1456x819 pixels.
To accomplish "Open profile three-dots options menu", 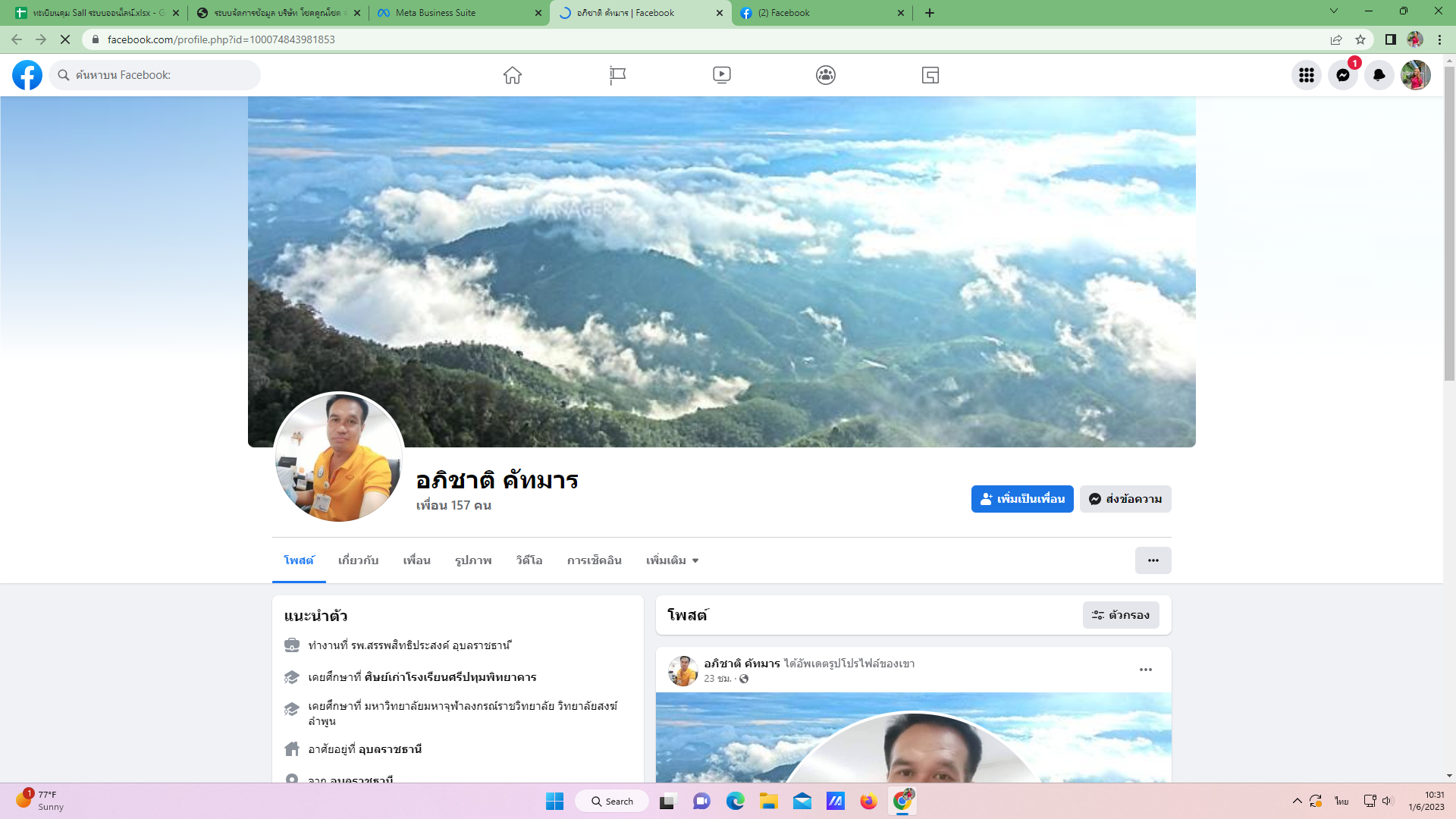I will click(x=1153, y=560).
